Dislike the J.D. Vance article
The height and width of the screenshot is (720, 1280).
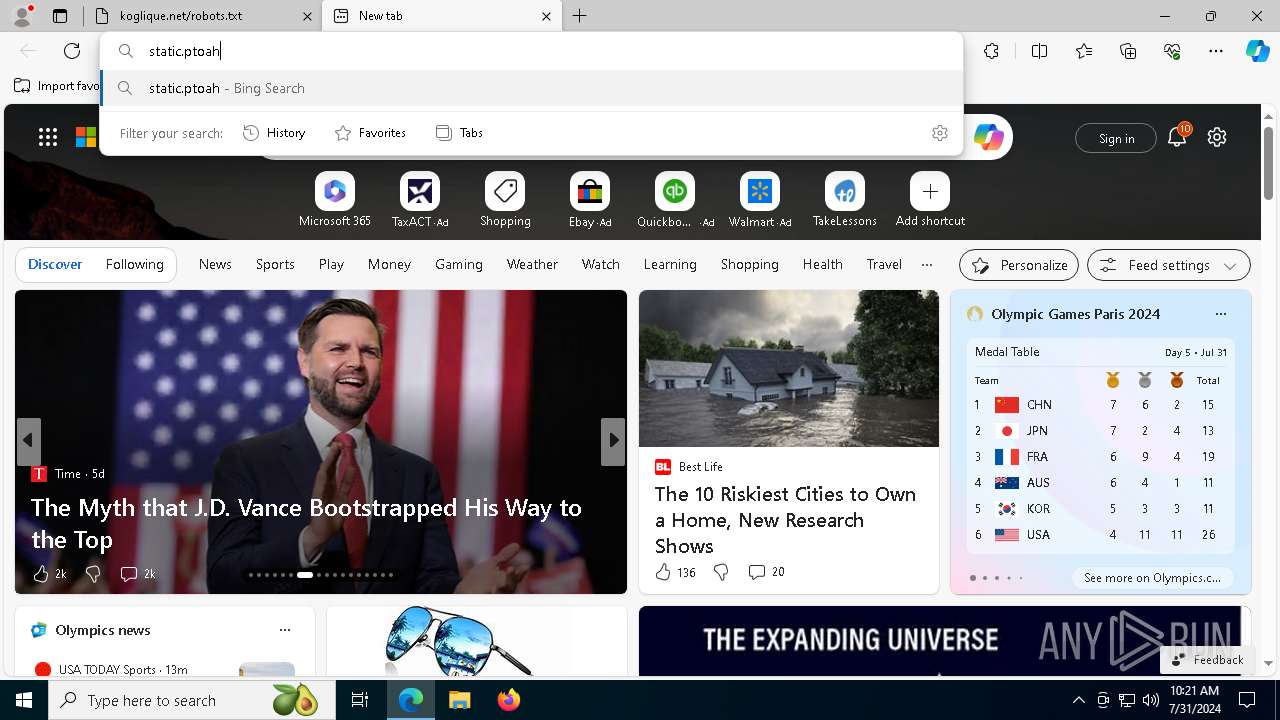coord(93,573)
